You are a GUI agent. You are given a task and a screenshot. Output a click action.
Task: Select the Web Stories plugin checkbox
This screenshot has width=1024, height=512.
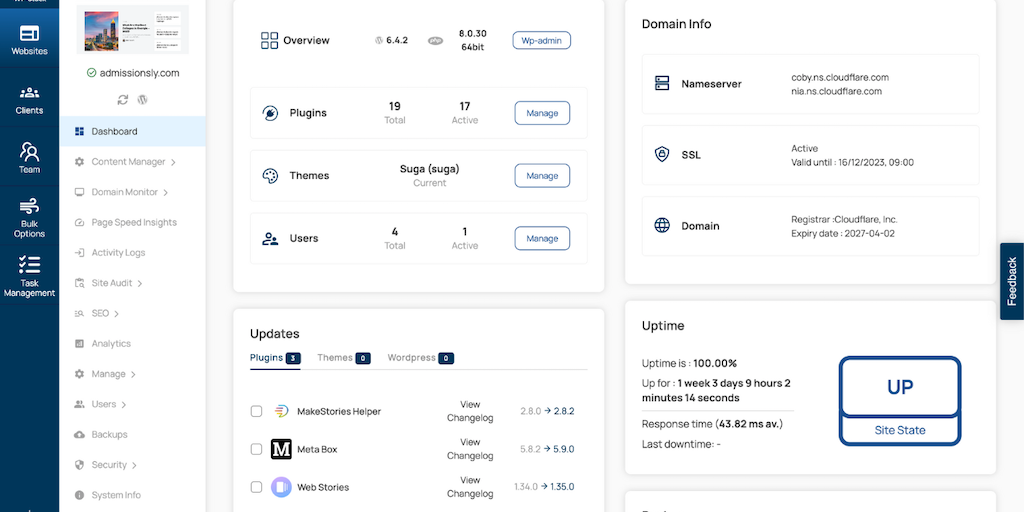(x=257, y=487)
